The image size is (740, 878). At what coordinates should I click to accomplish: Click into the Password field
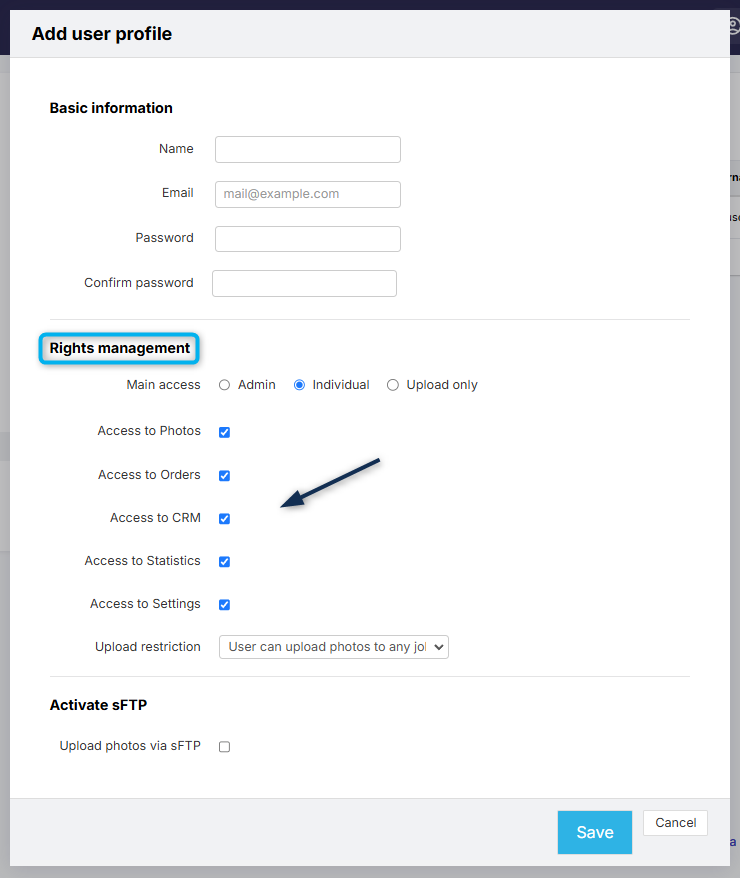pyautogui.click(x=307, y=239)
